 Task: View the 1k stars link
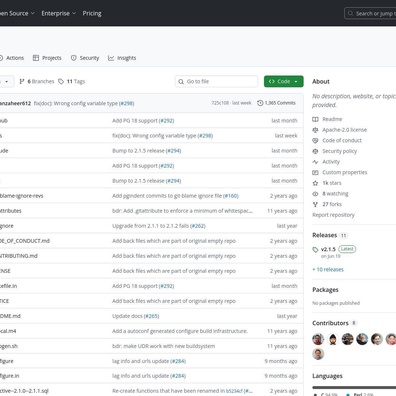click(332, 183)
